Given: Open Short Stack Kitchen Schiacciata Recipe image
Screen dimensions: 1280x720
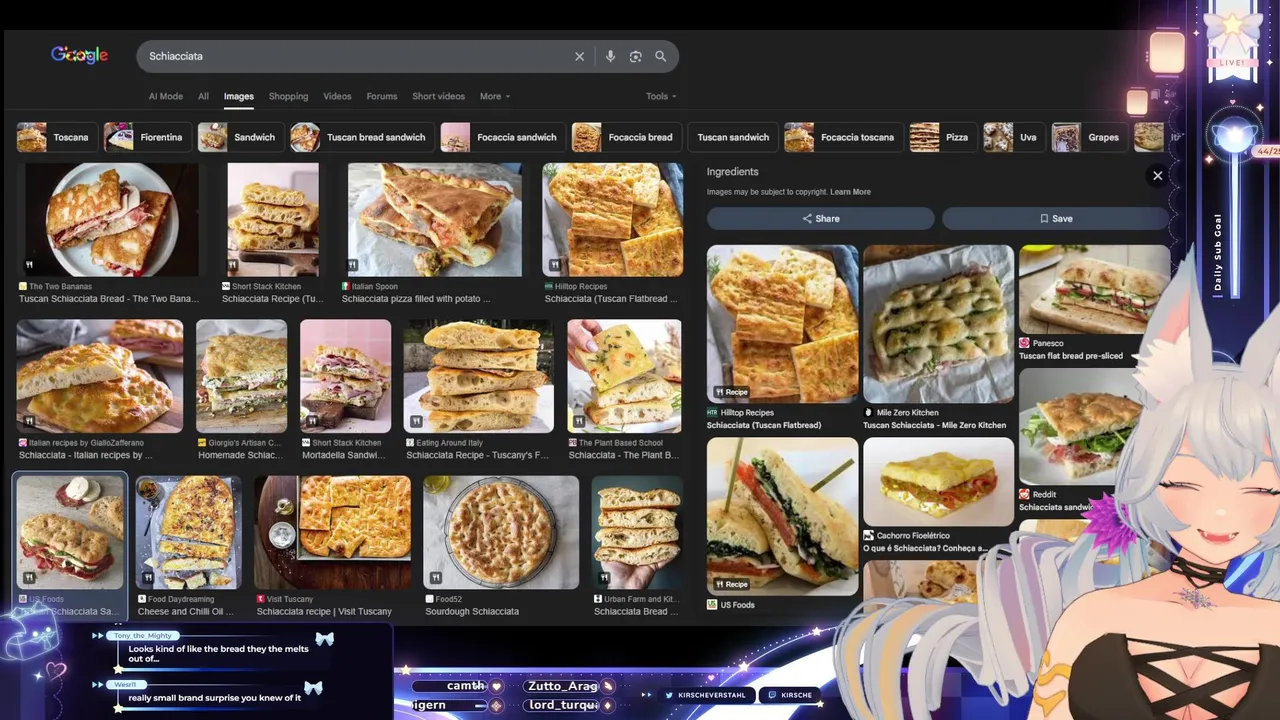Looking at the screenshot, I should point(273,220).
